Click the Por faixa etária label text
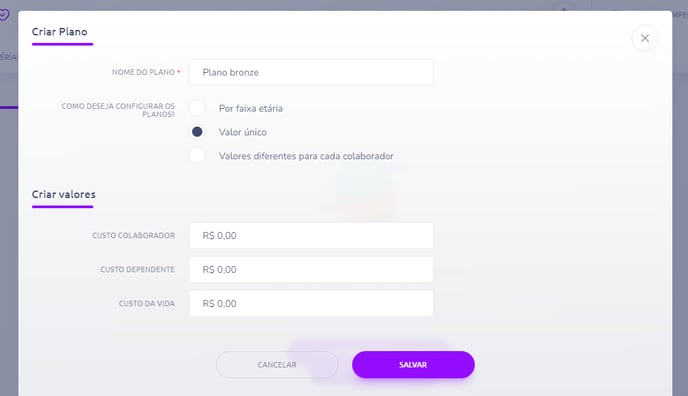 click(251, 108)
